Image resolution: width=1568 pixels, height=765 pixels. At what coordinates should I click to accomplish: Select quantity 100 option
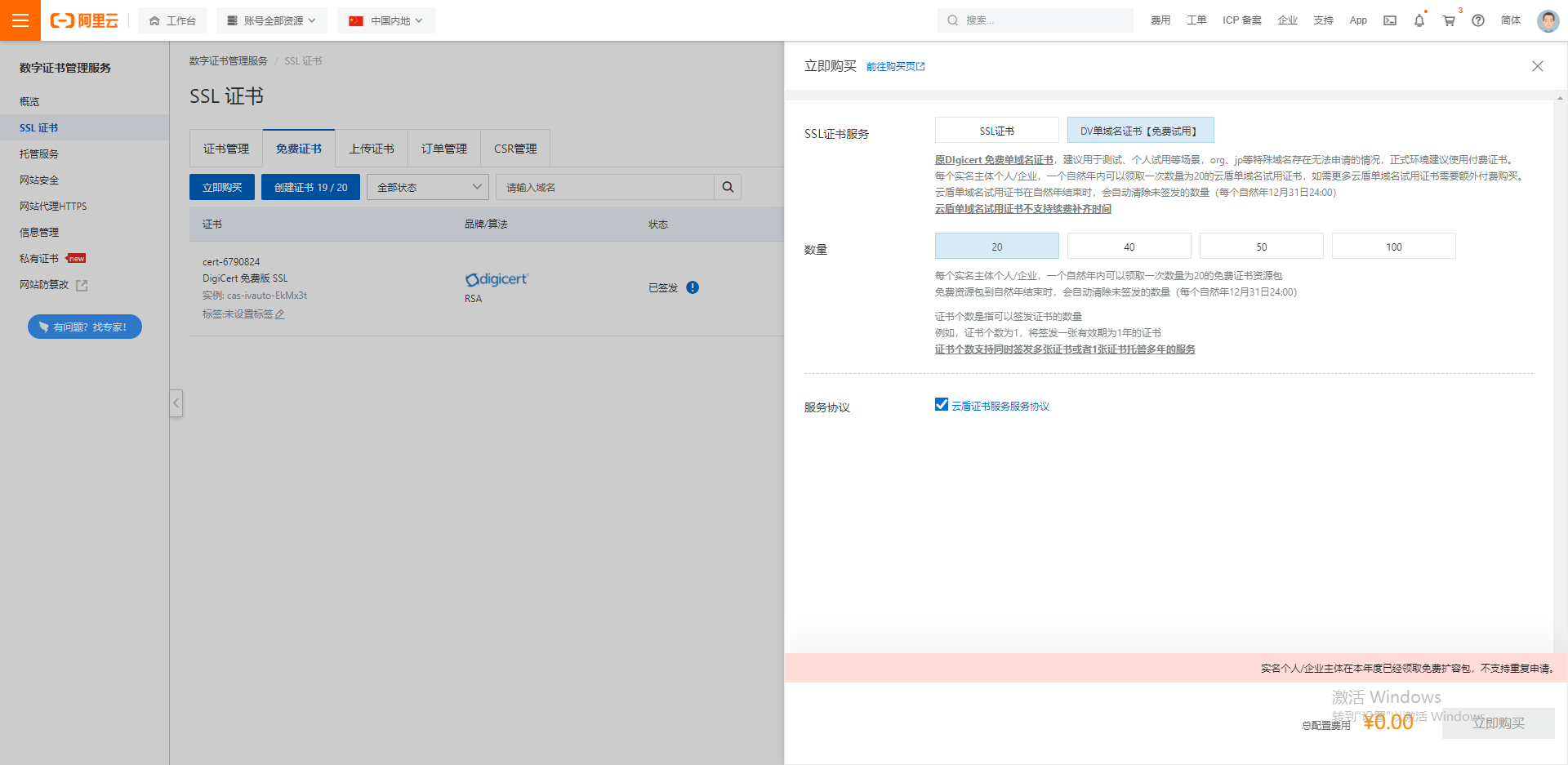[1393, 247]
